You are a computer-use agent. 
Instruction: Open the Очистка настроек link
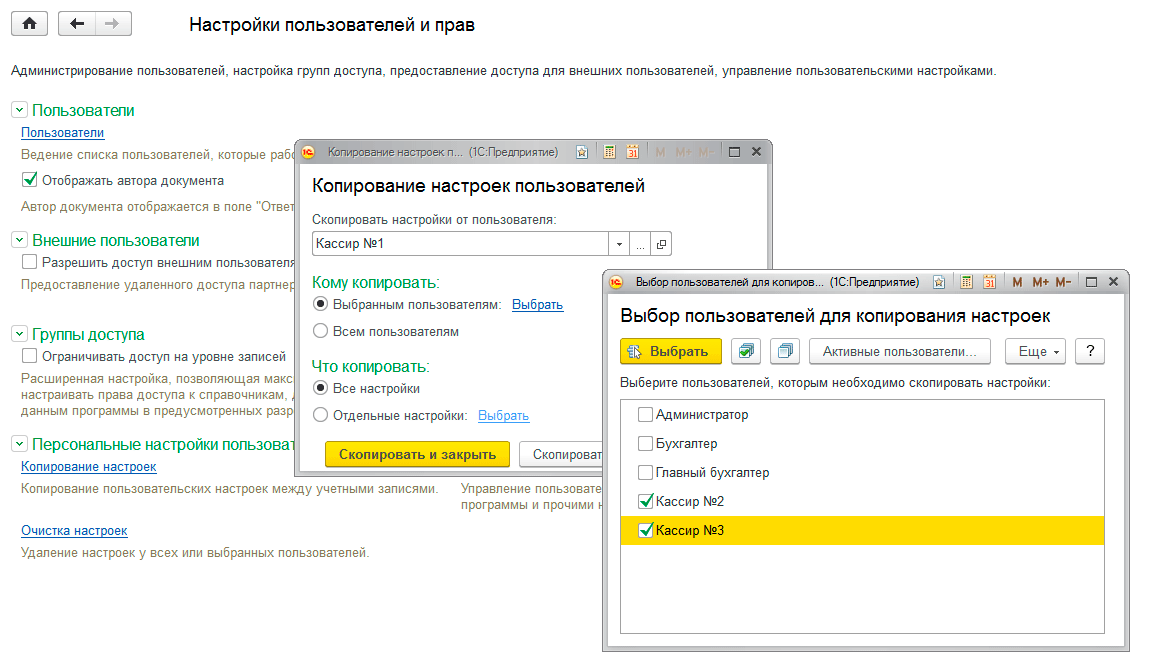tap(74, 531)
